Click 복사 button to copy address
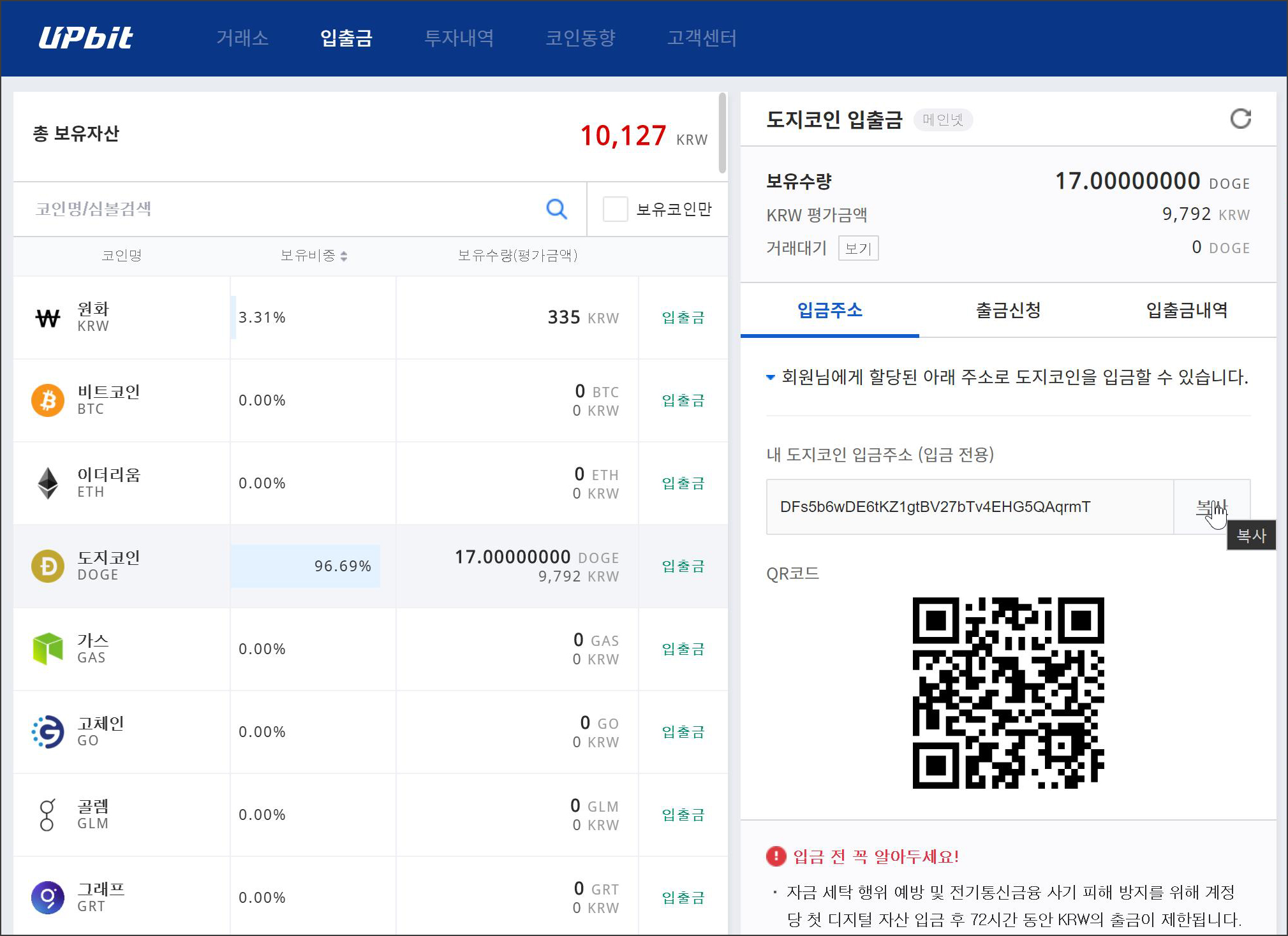Image resolution: width=1288 pixels, height=936 pixels. tap(1211, 507)
